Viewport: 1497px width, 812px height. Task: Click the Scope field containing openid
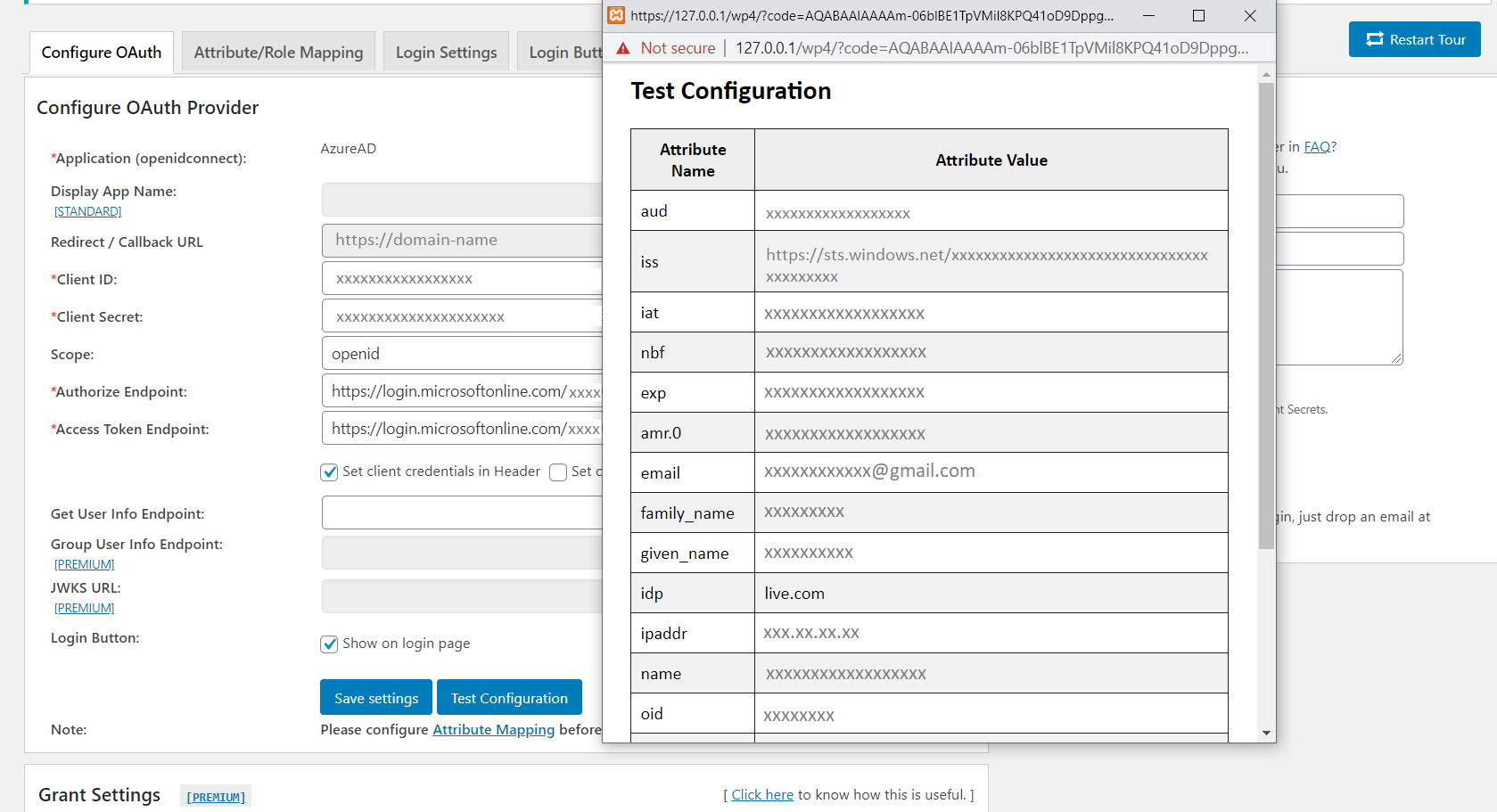[462, 354]
